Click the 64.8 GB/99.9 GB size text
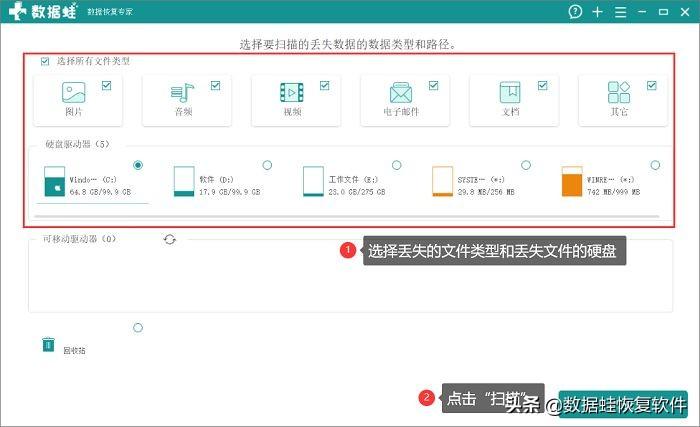The height and width of the screenshot is (427, 700). point(100,192)
